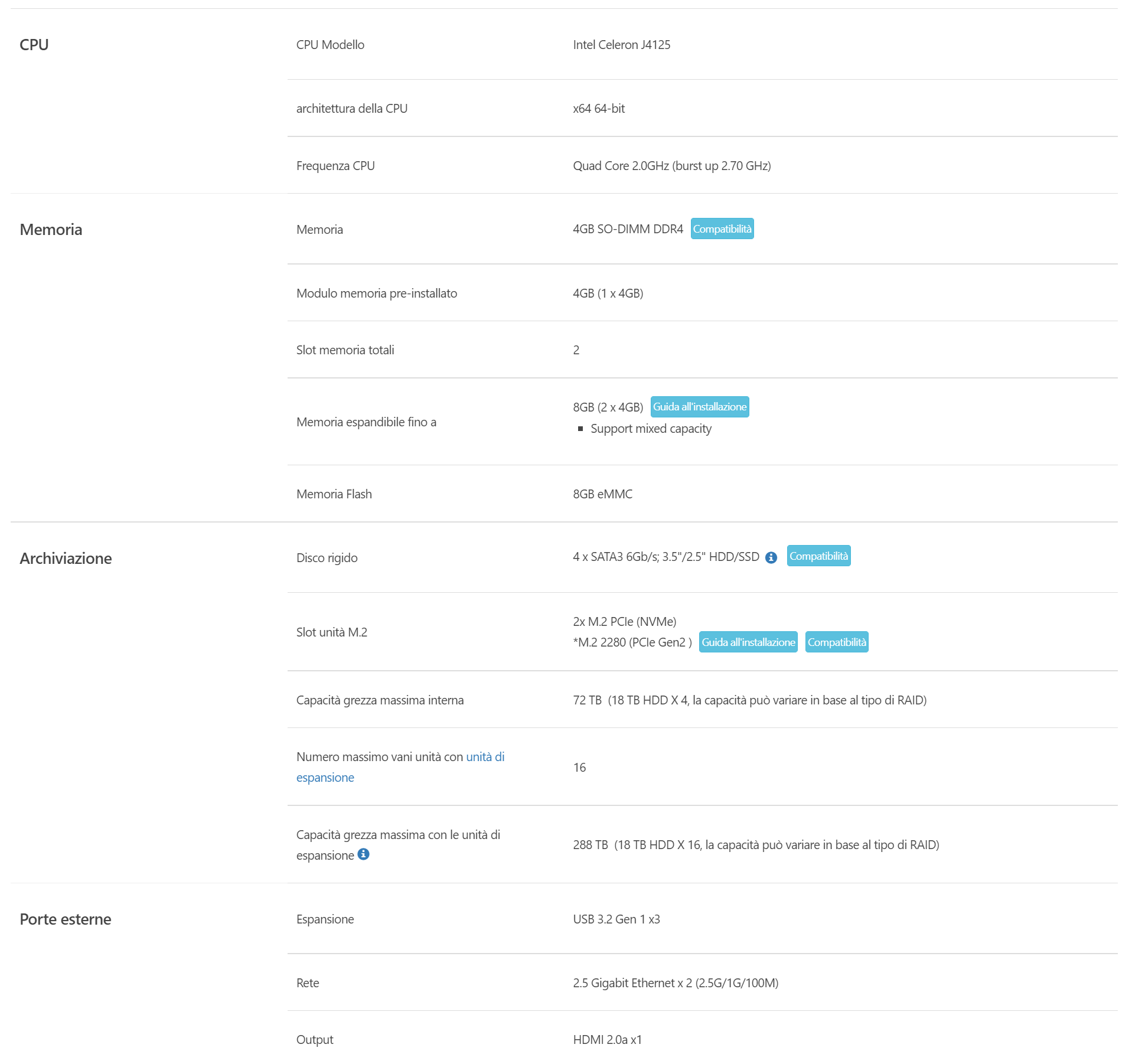This screenshot has height=1064, width=1132.
Task: Click the Porte esterne section heading
Action: [65, 919]
